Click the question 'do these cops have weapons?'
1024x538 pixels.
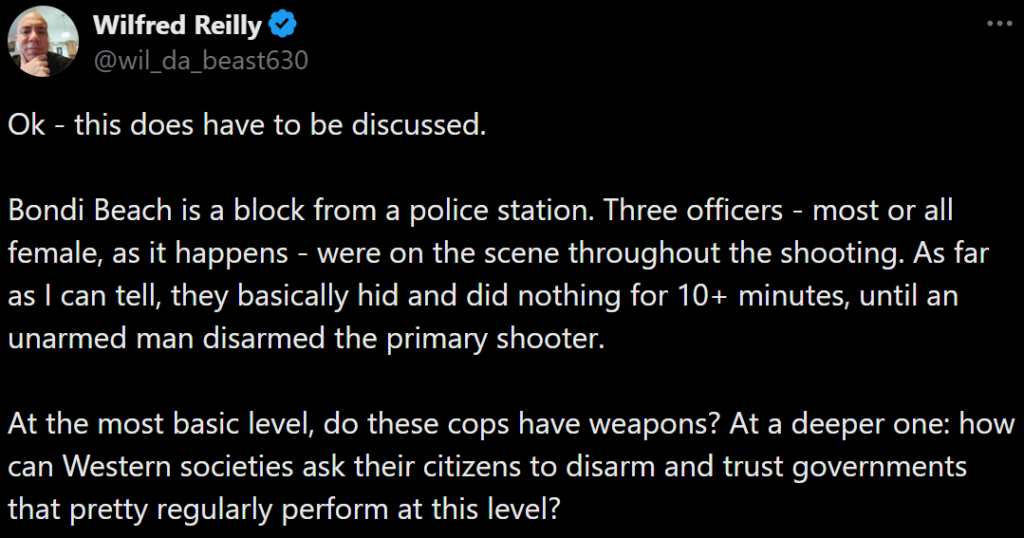(x=509, y=424)
